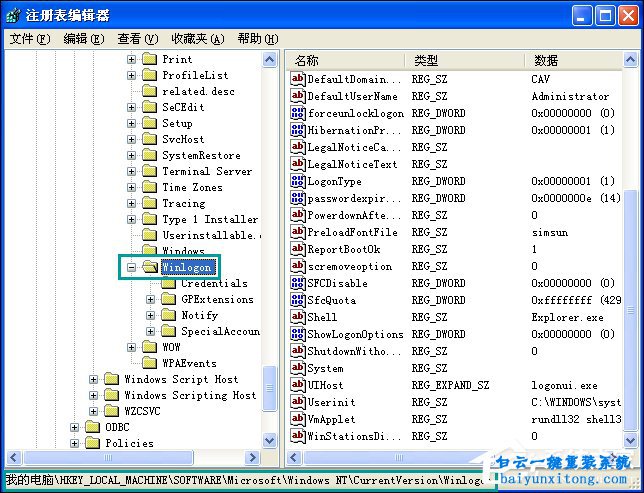Click the Administrator data value
The height and width of the screenshot is (493, 644).
click(x=570, y=96)
